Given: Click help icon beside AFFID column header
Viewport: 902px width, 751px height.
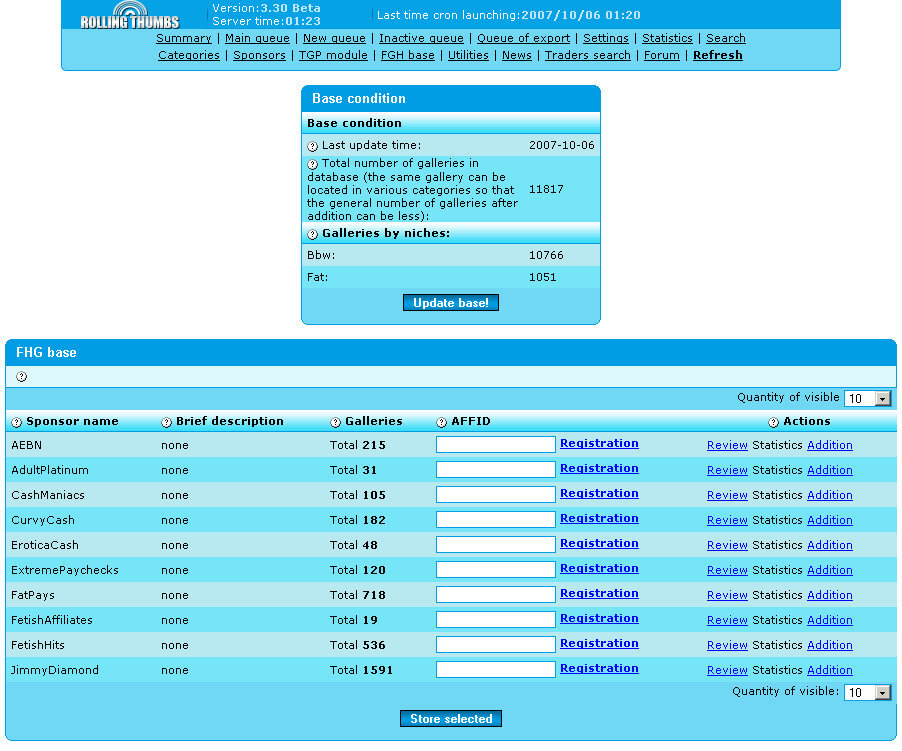Looking at the screenshot, I should (441, 423).
